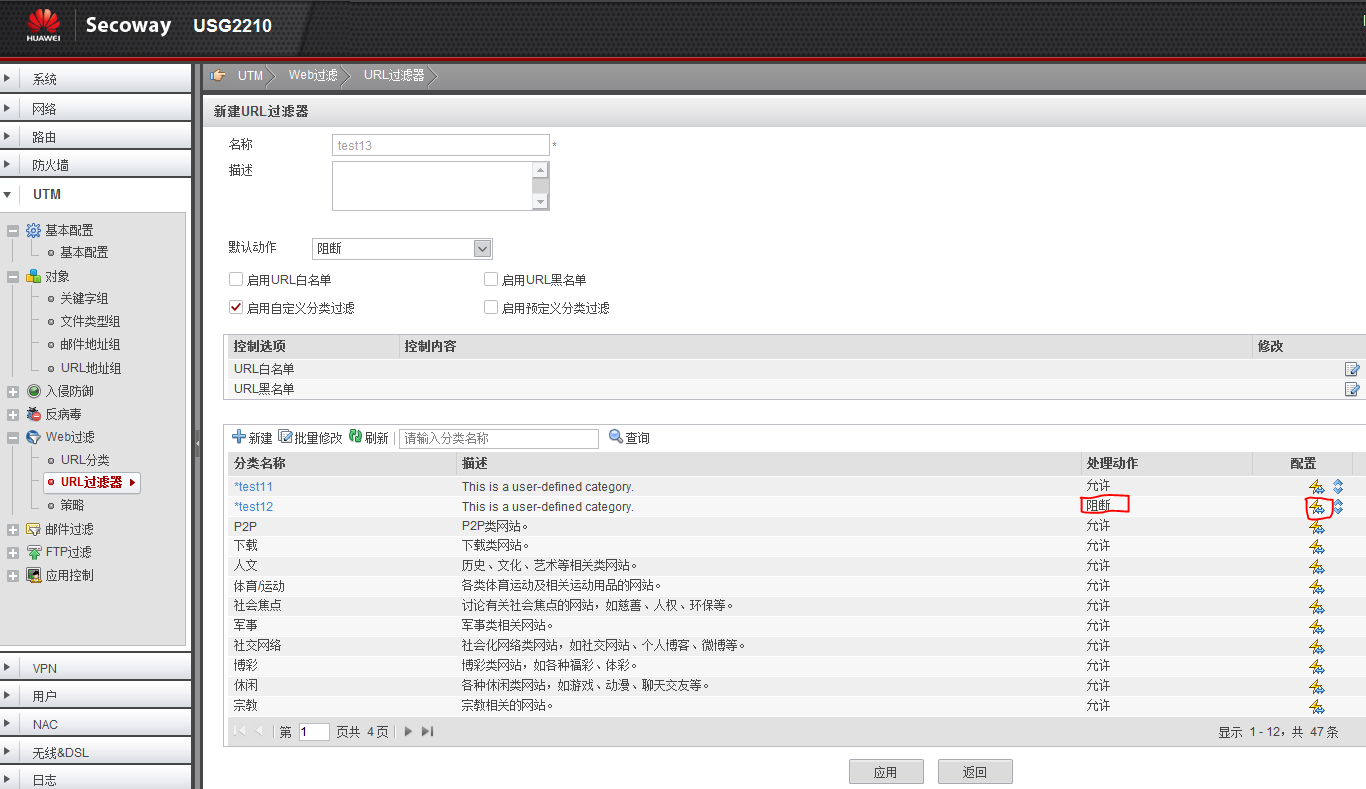Expand the 邮件过滤 tree node

tap(13, 530)
